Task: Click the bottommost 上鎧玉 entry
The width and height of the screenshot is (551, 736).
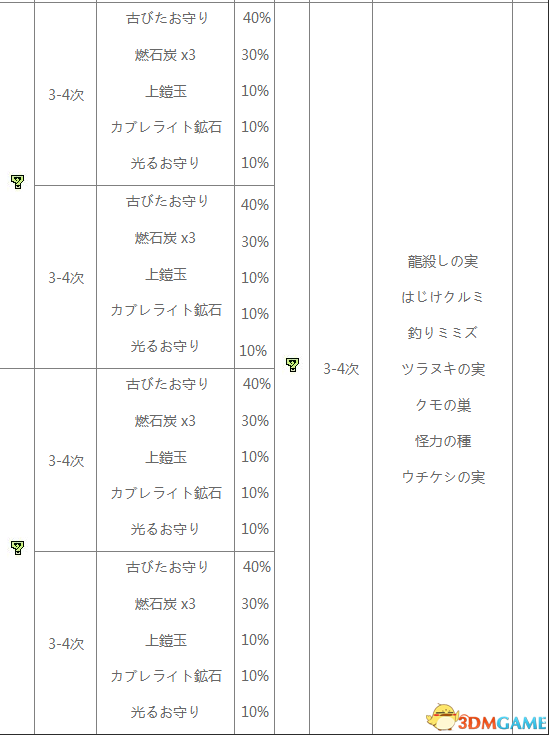Action: click(x=166, y=640)
